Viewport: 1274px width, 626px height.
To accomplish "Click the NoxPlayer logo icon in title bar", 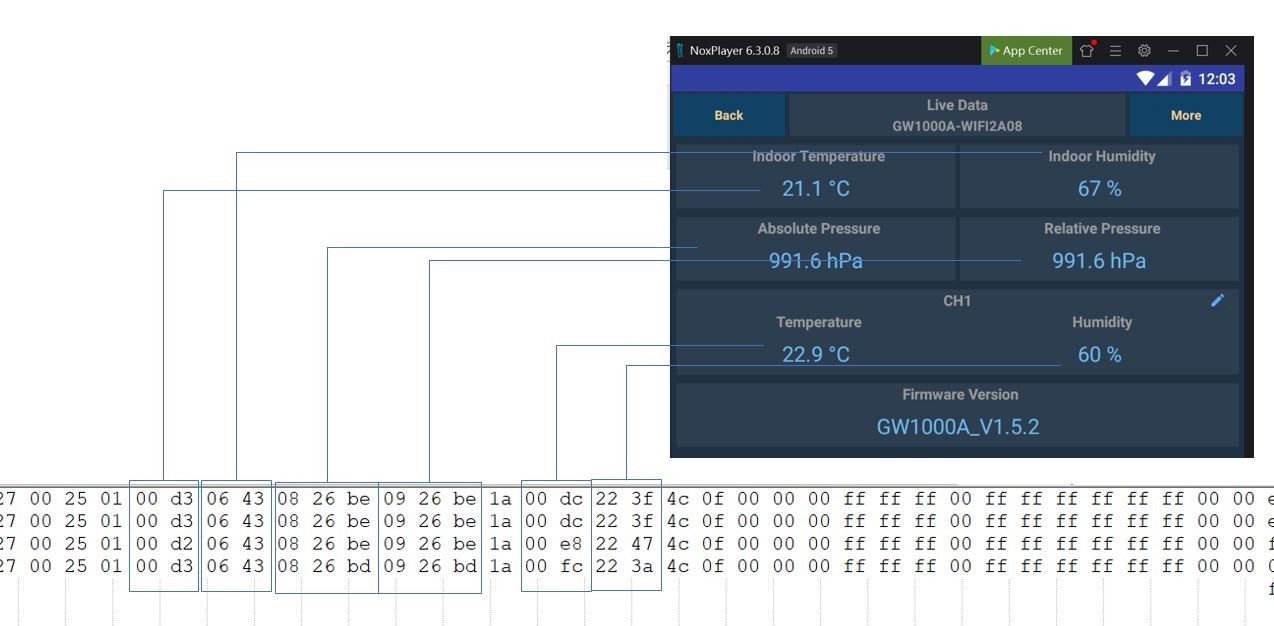I will click(679, 51).
